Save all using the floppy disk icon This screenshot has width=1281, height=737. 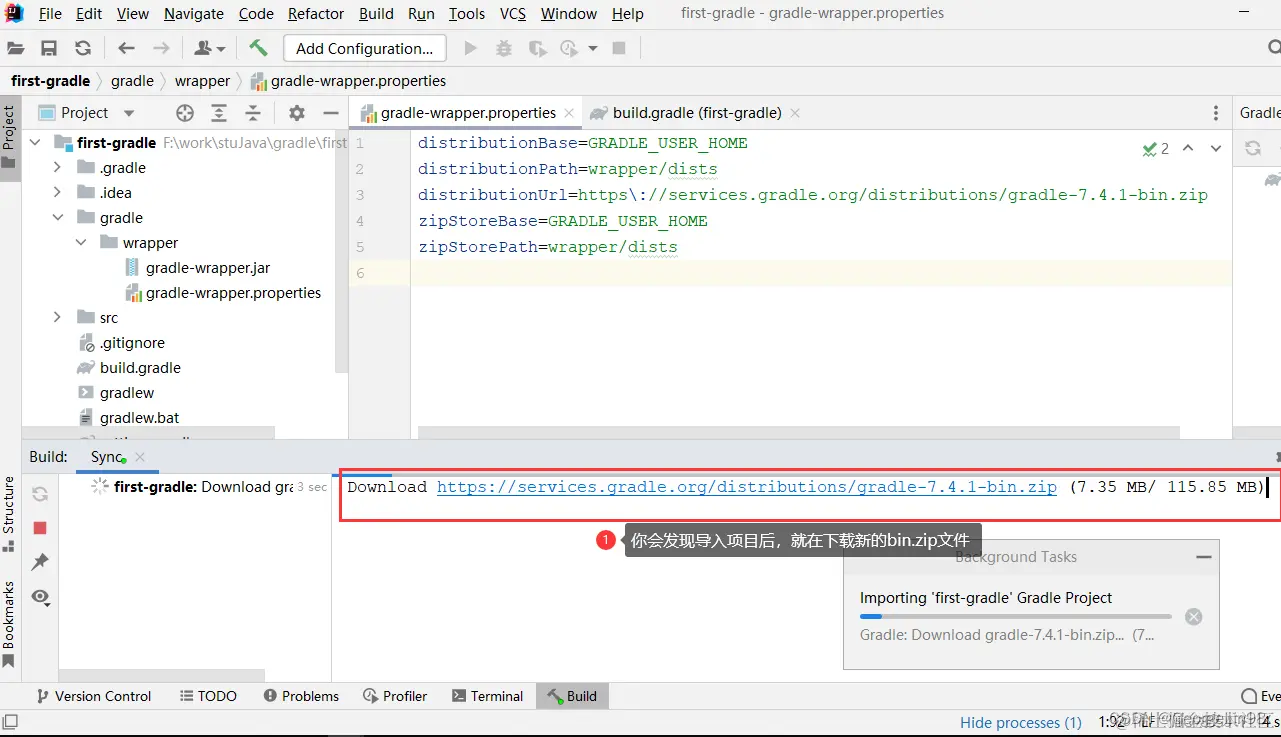coord(49,48)
